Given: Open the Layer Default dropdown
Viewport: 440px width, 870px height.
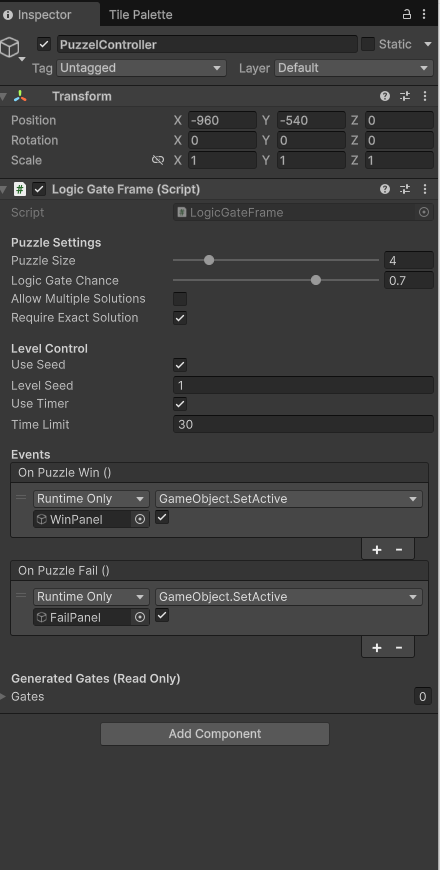Looking at the screenshot, I should point(353,68).
